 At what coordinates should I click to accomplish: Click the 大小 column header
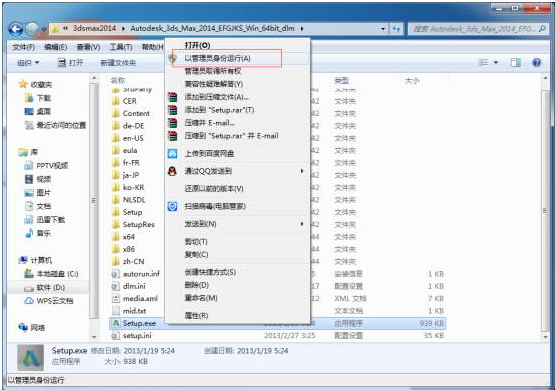click(x=412, y=81)
